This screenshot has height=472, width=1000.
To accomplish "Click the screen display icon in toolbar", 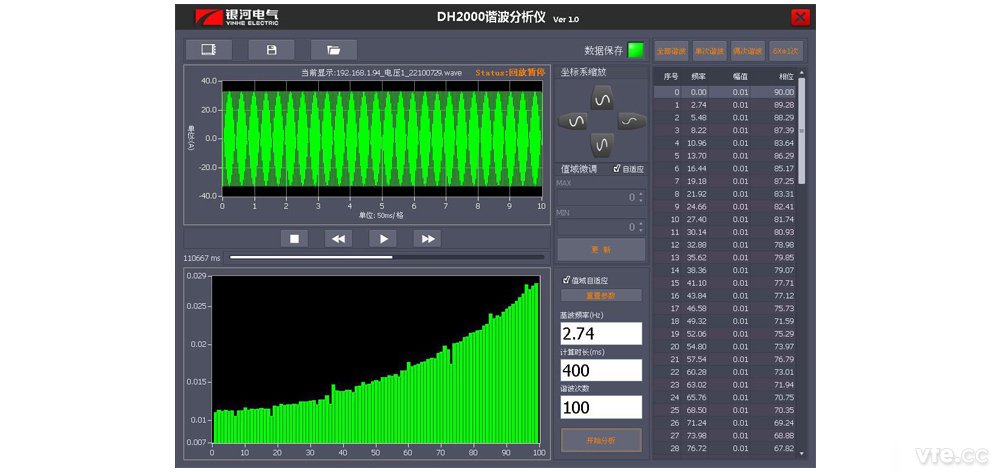I will pyautogui.click(x=209, y=49).
